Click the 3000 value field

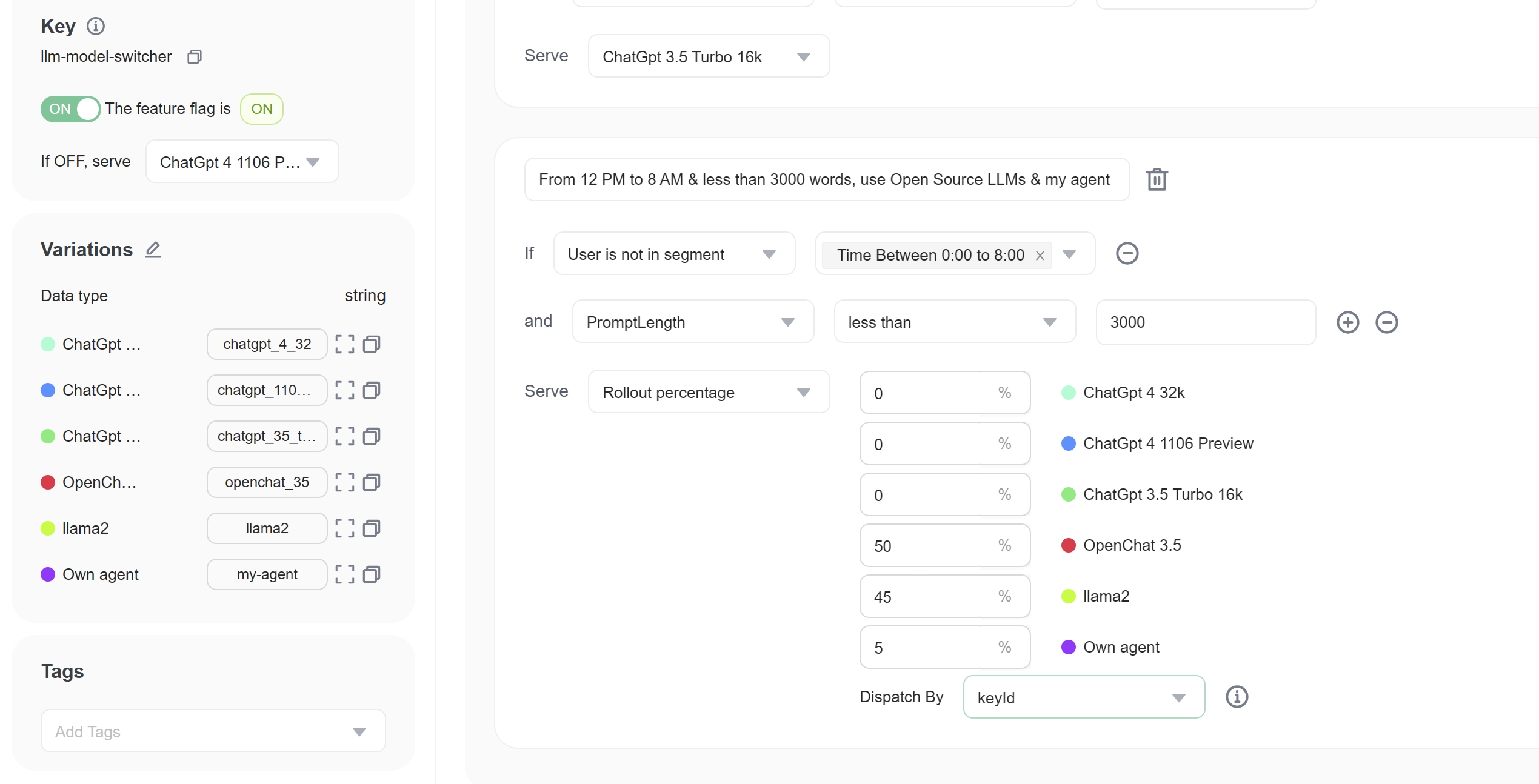coord(1206,322)
